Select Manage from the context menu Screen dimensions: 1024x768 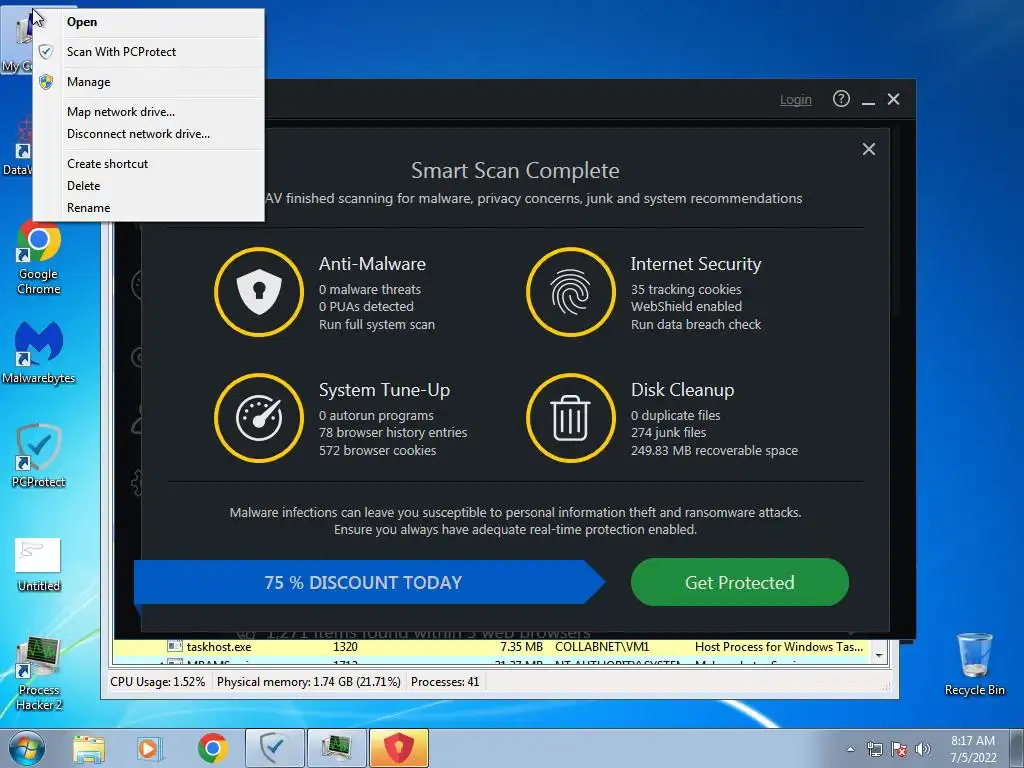[x=149, y=82]
